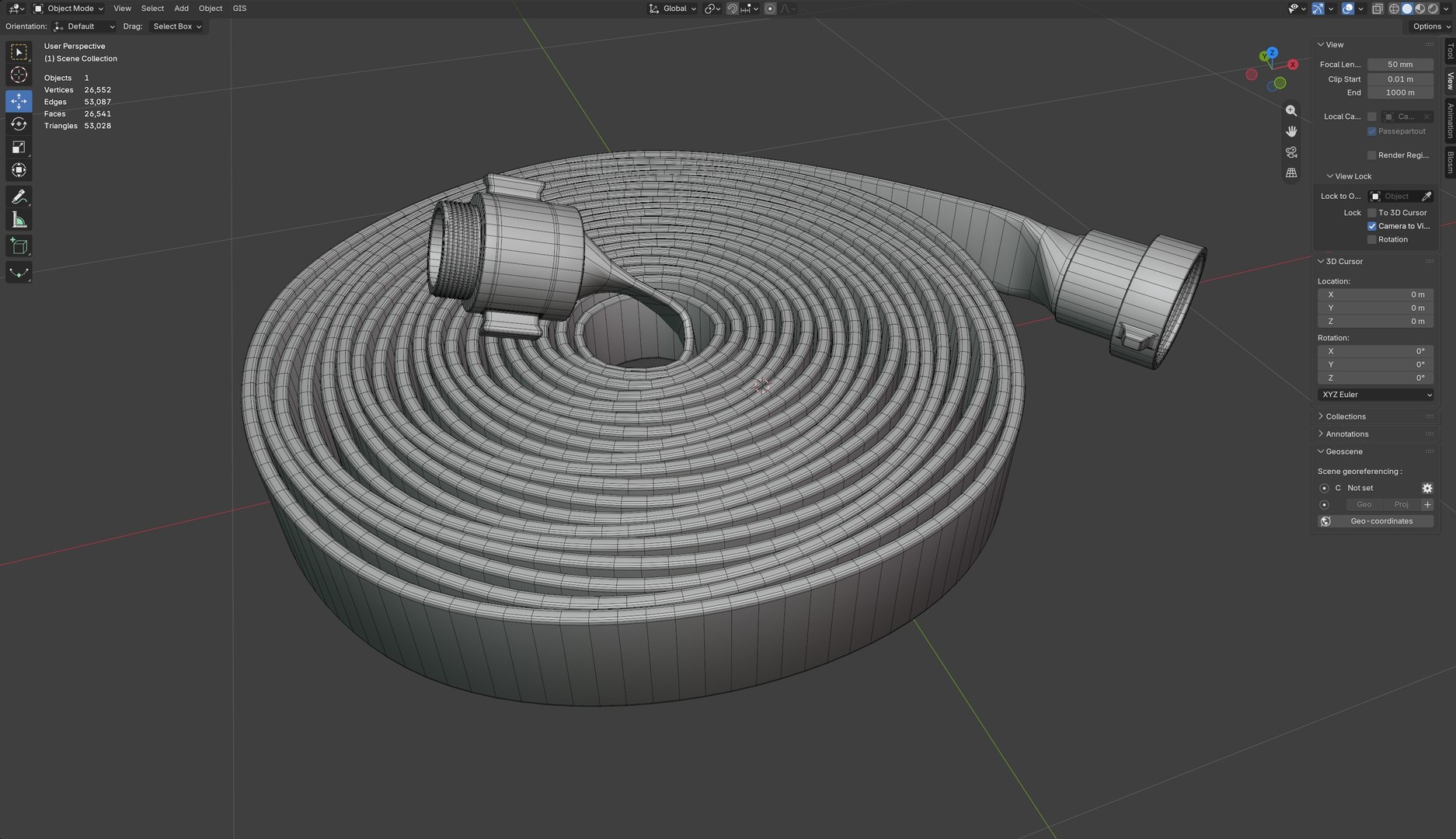Screen dimensions: 1456x839
Task: Enable Lock To 3D Cursor checkbox
Action: tap(1371, 213)
